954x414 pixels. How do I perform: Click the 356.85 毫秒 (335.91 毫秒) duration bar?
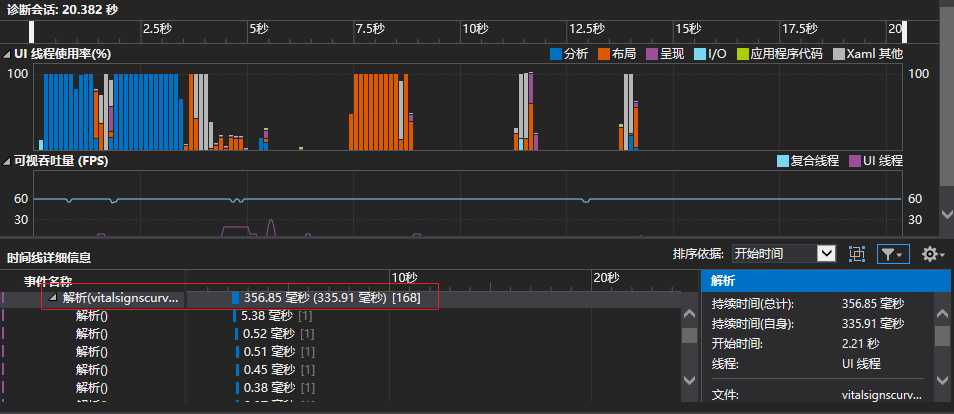coord(235,298)
